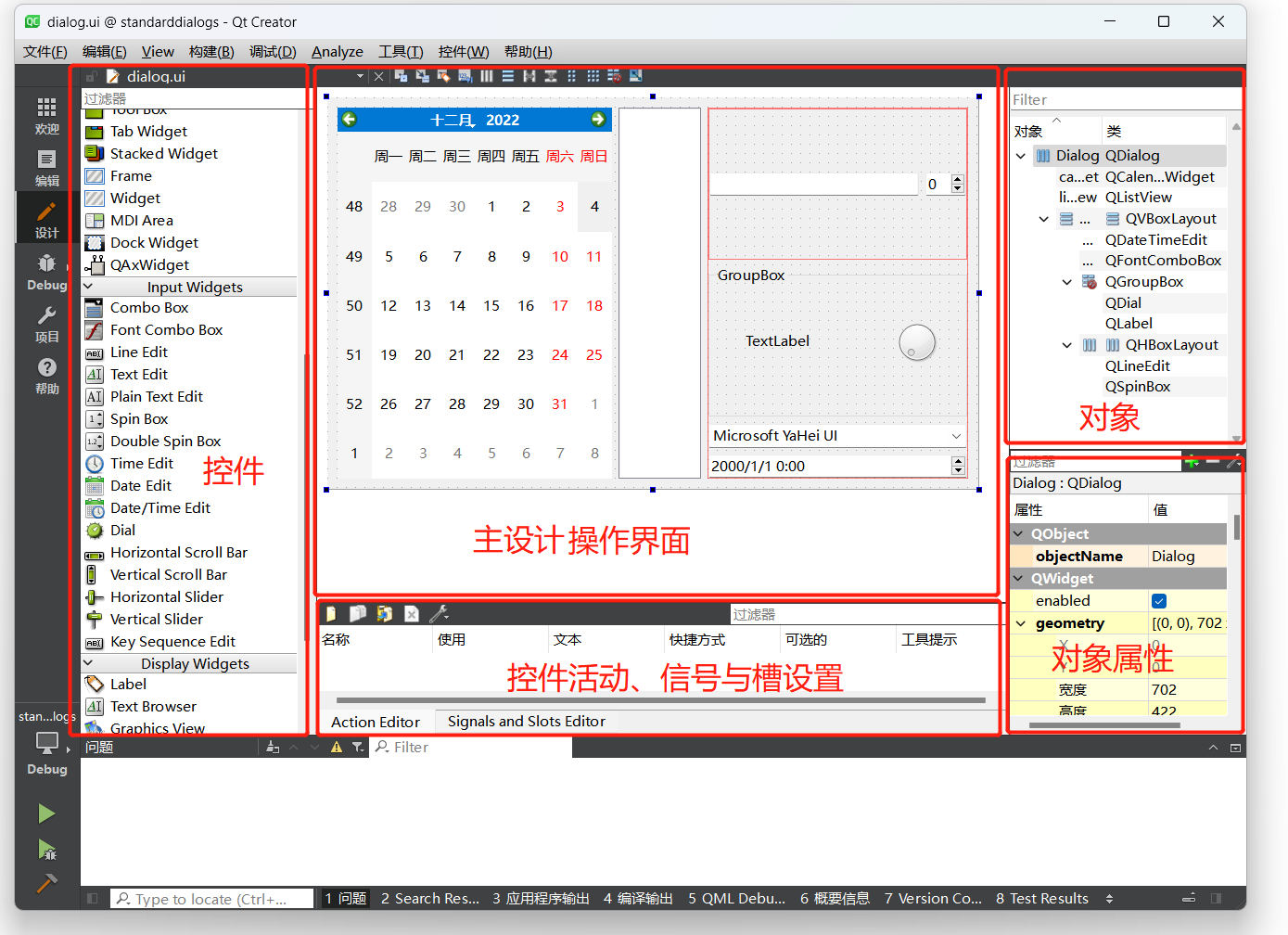1288x935 pixels.
Task: Switch to the 设计 design mode
Action: pyautogui.click(x=46, y=220)
